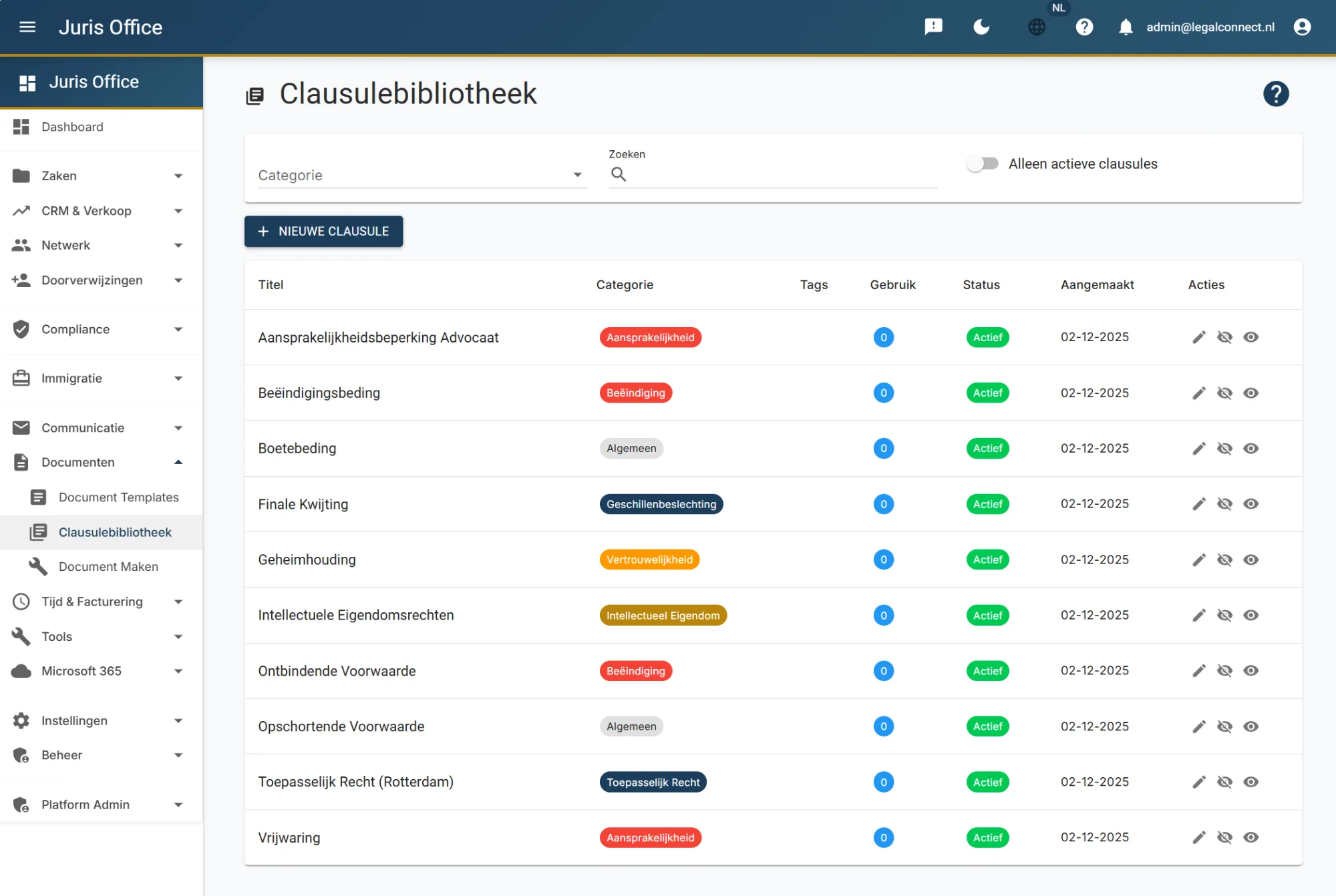Open the user account avatar icon
1336x896 pixels.
(x=1302, y=27)
